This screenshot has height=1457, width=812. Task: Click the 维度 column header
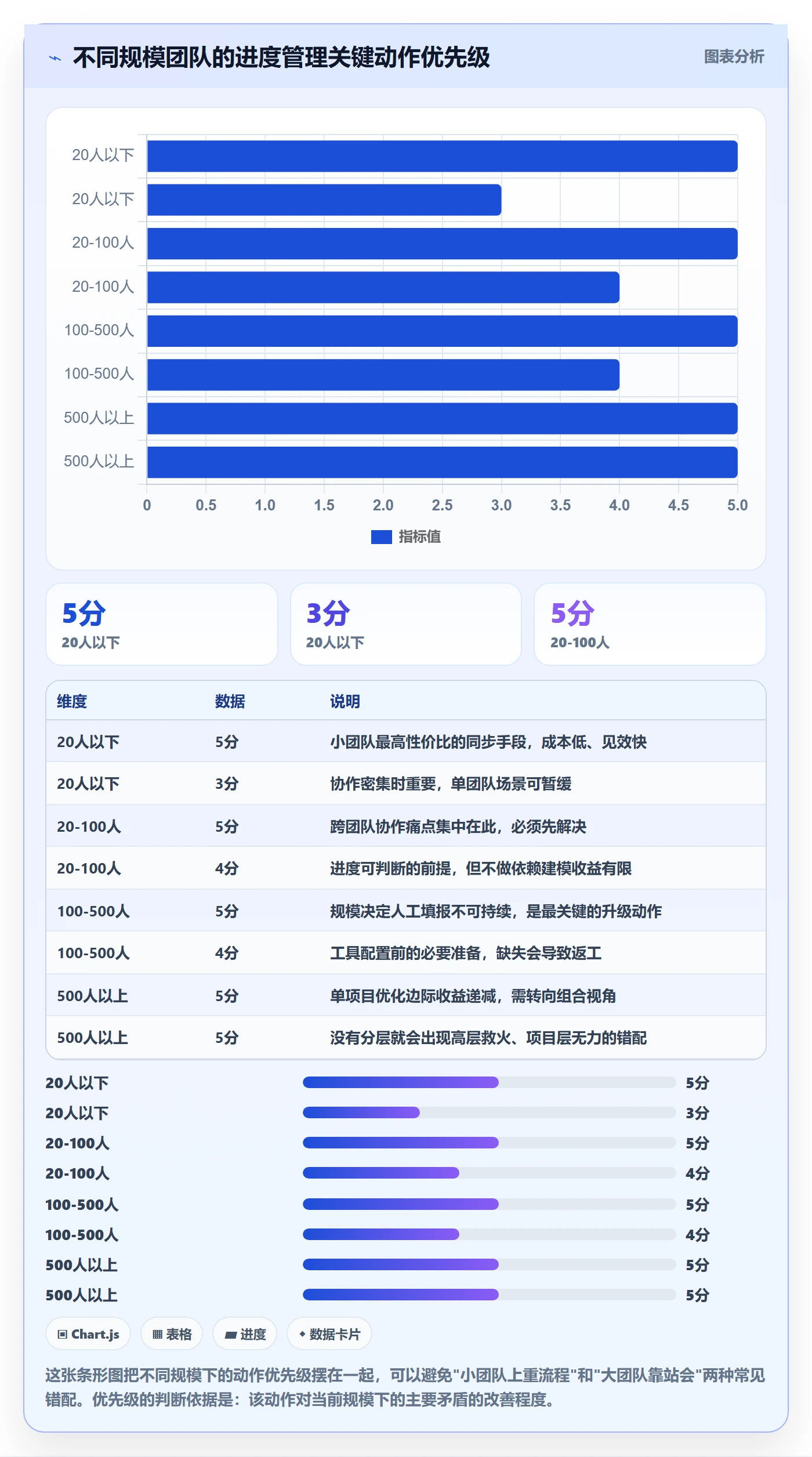tap(72, 701)
